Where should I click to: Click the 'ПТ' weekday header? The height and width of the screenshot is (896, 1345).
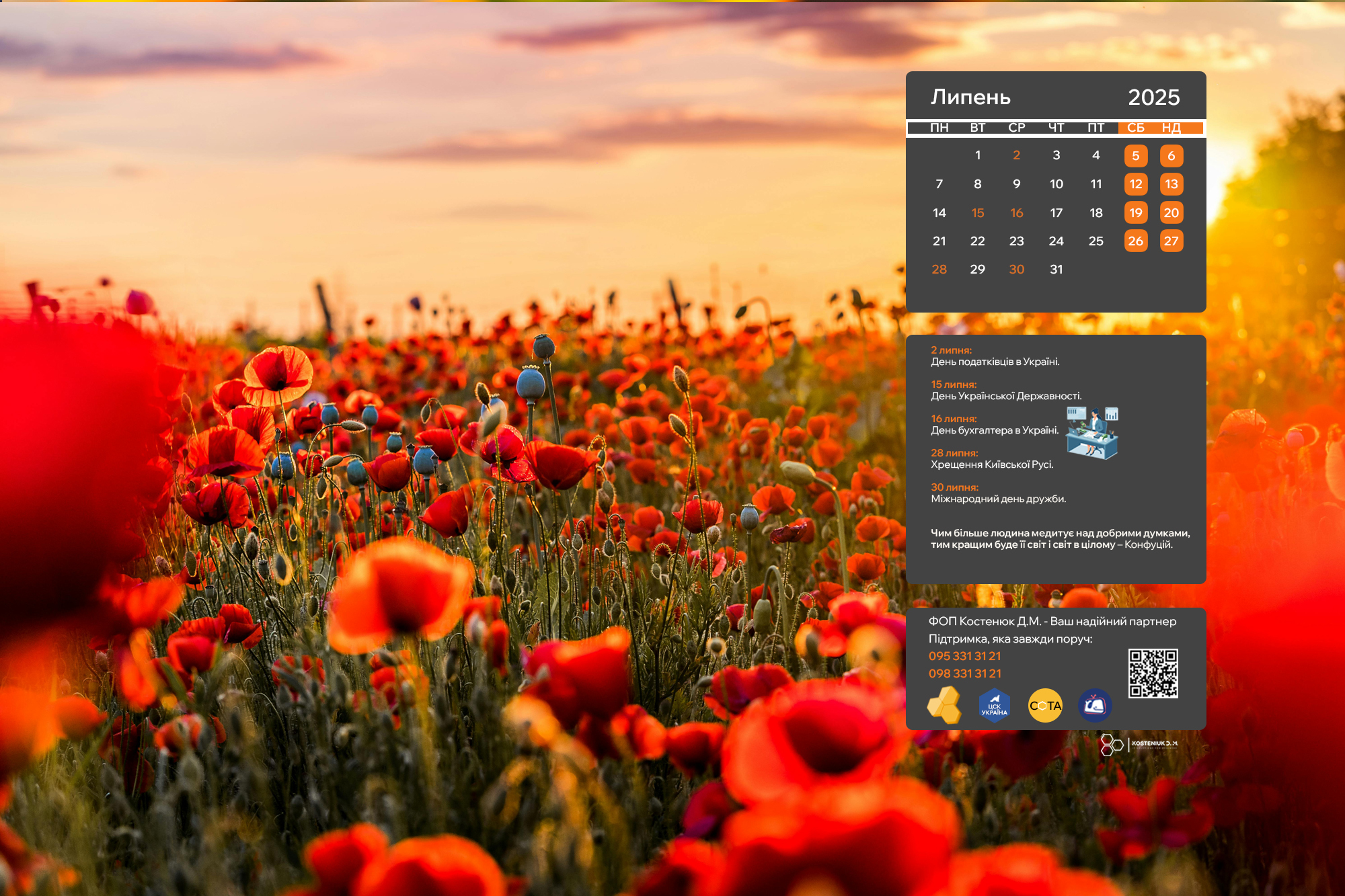click(1096, 128)
